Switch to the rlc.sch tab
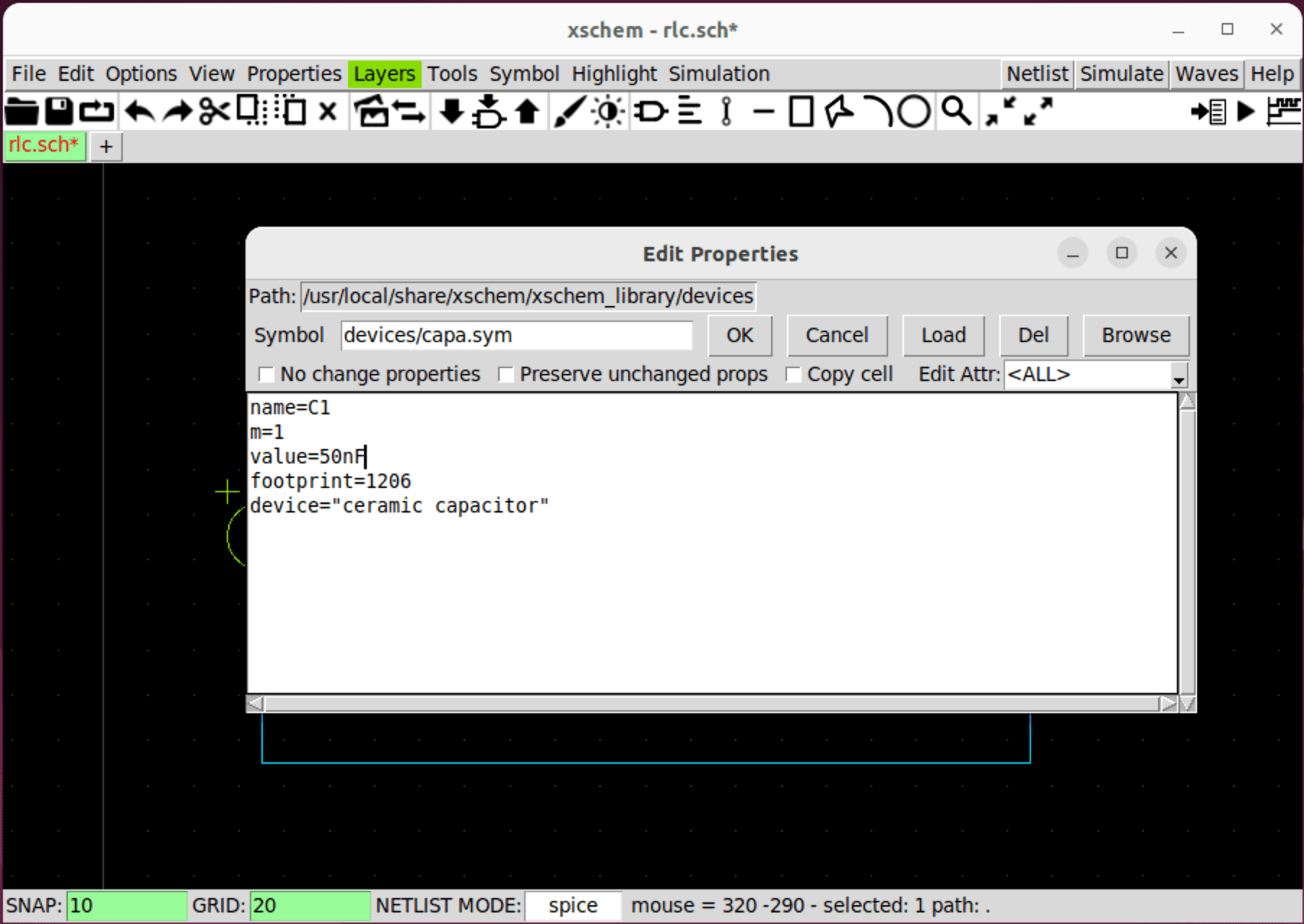 (44, 146)
